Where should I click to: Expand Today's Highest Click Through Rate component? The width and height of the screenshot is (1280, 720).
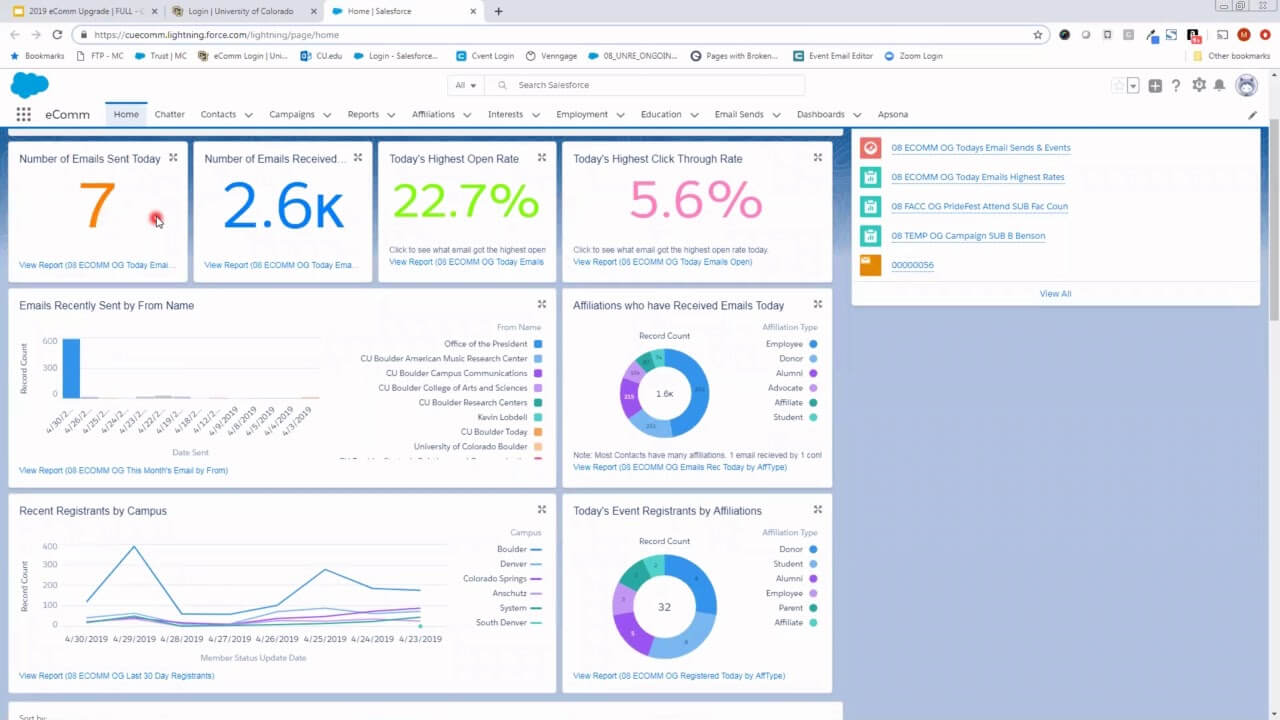point(817,158)
